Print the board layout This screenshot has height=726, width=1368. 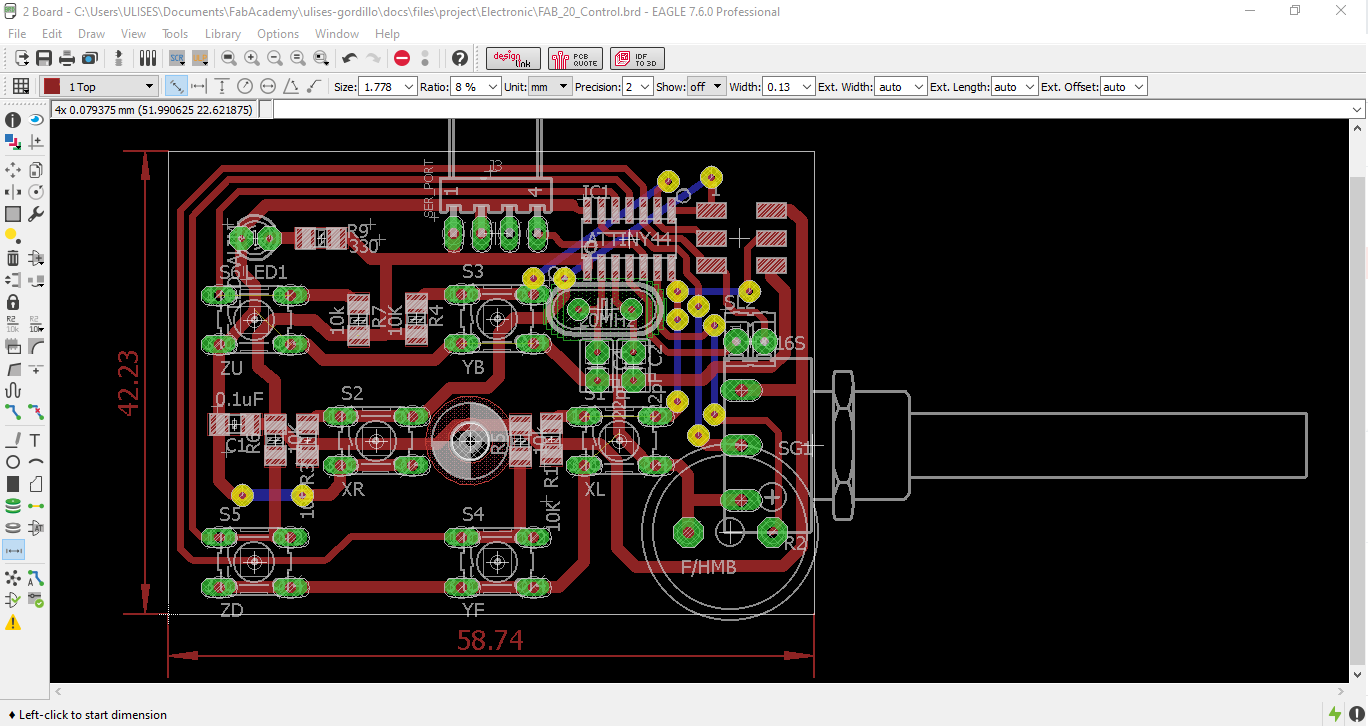[67, 59]
